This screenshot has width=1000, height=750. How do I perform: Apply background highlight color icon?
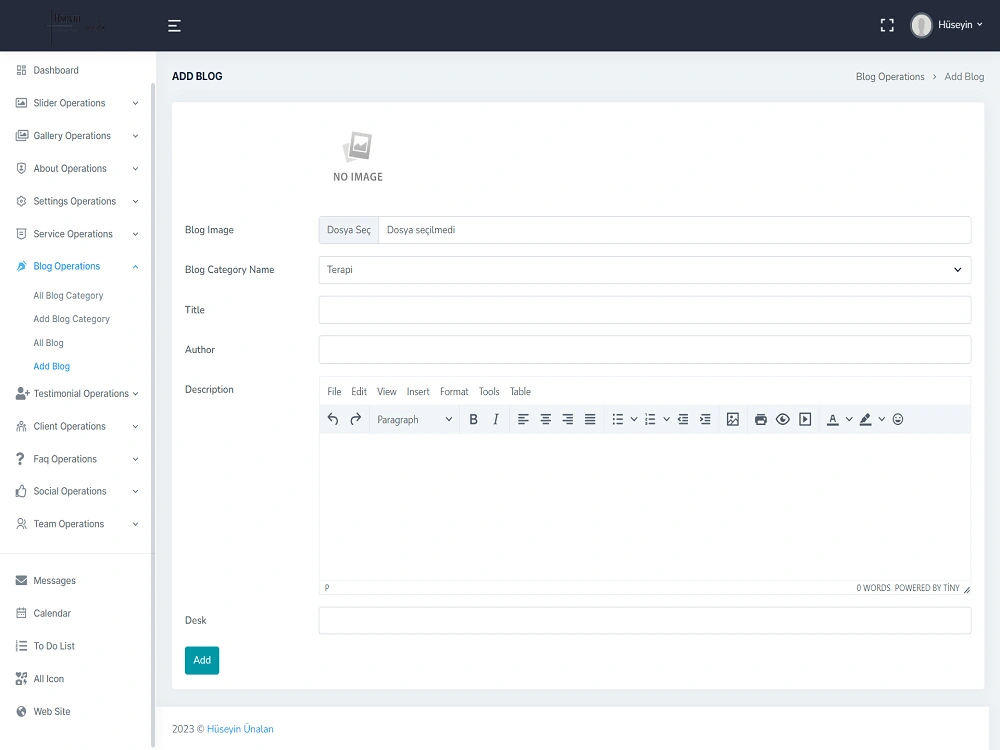[865, 419]
